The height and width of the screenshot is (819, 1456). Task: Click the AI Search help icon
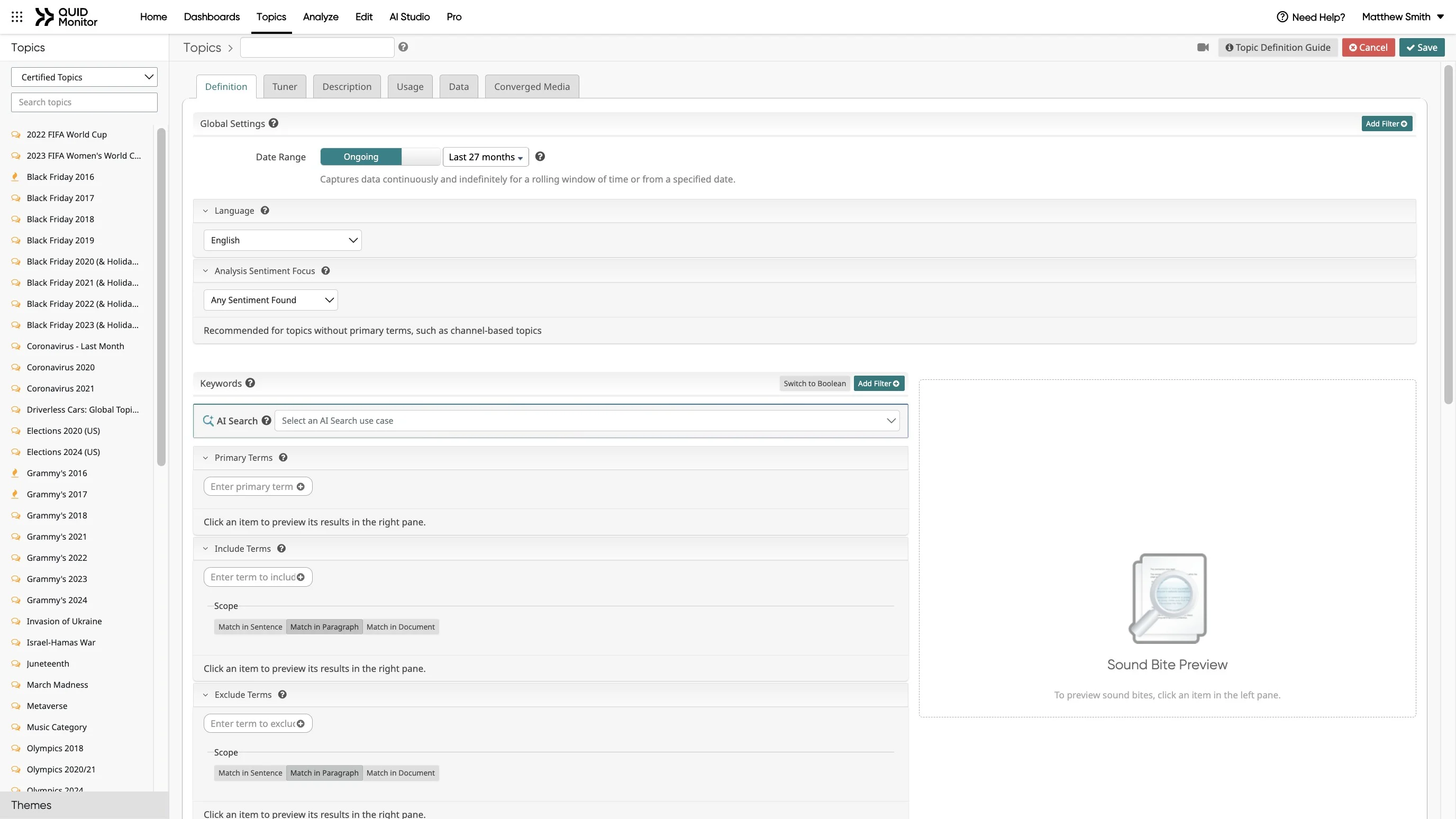click(x=266, y=421)
